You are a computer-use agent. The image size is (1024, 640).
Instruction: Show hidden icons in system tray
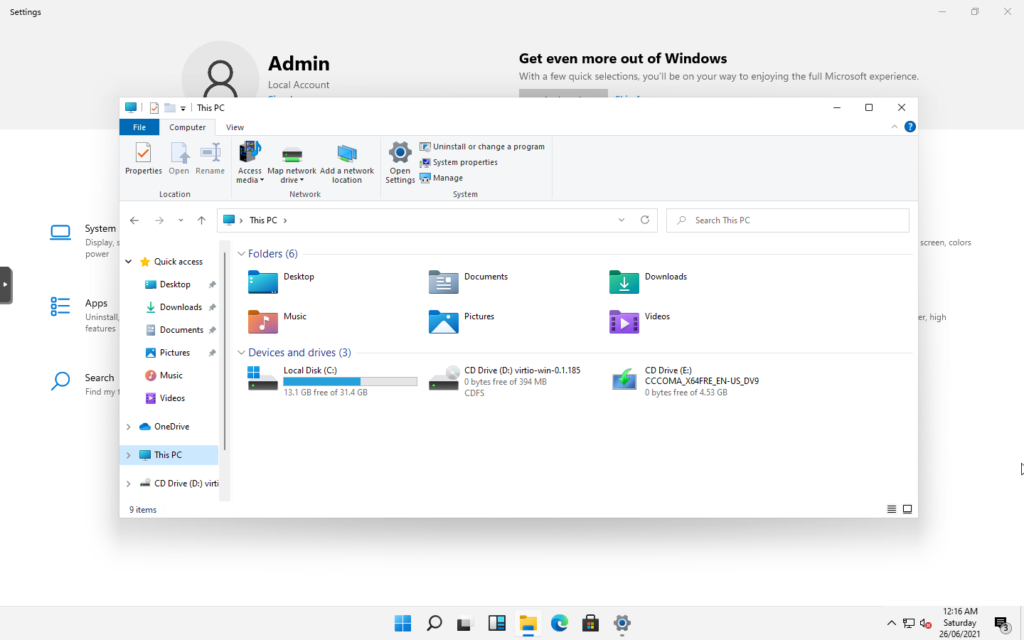(x=891, y=623)
